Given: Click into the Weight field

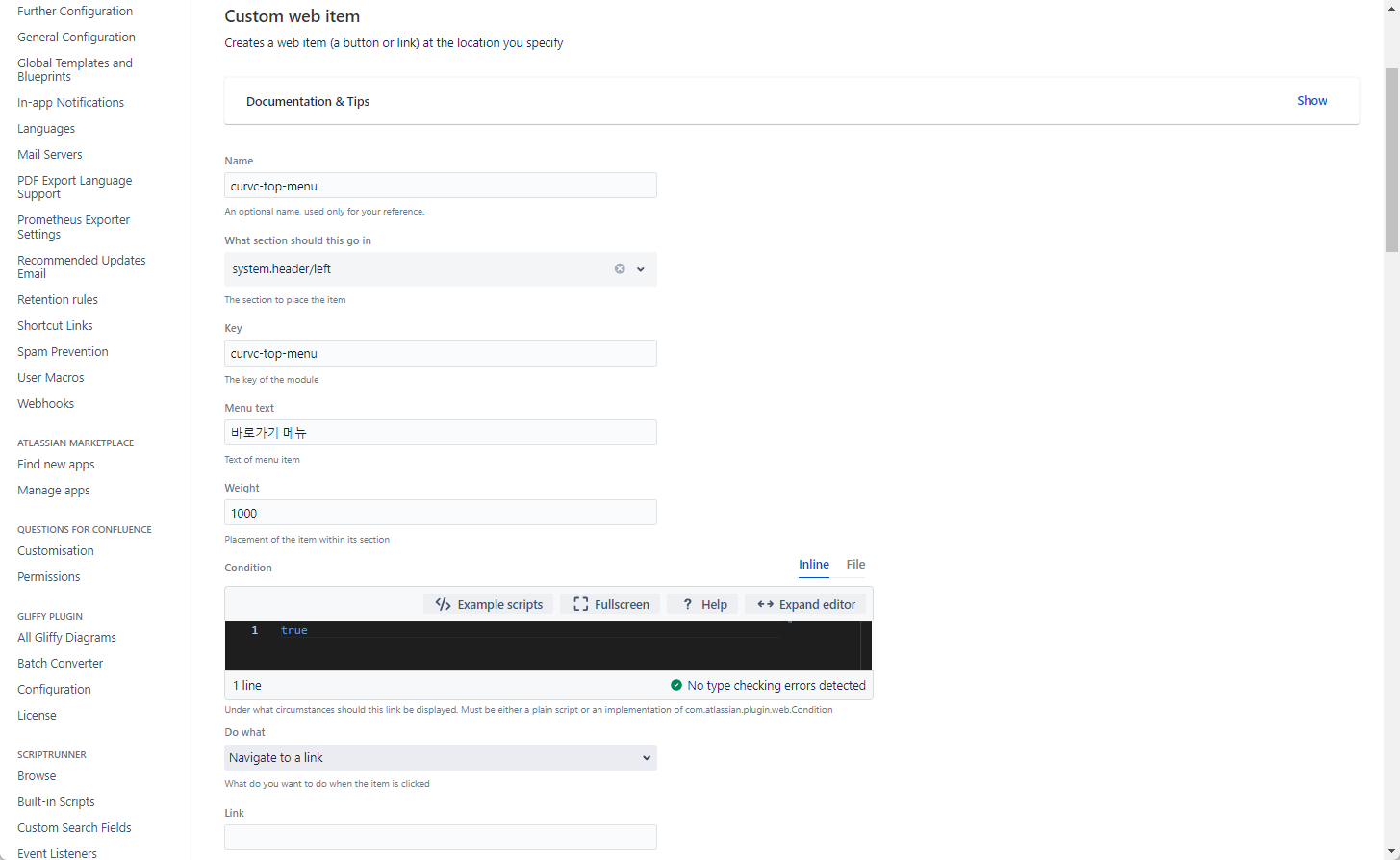Looking at the screenshot, I should click(x=441, y=513).
